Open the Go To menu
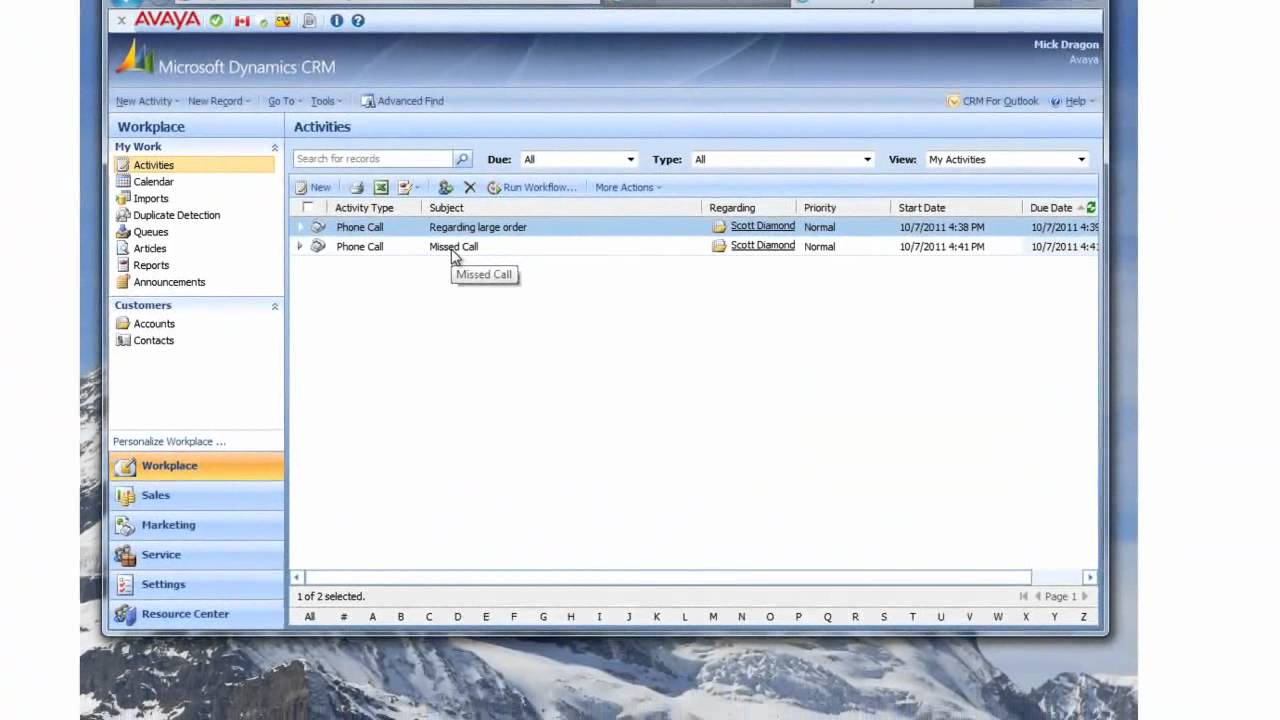This screenshot has width=1280, height=720. coord(284,101)
